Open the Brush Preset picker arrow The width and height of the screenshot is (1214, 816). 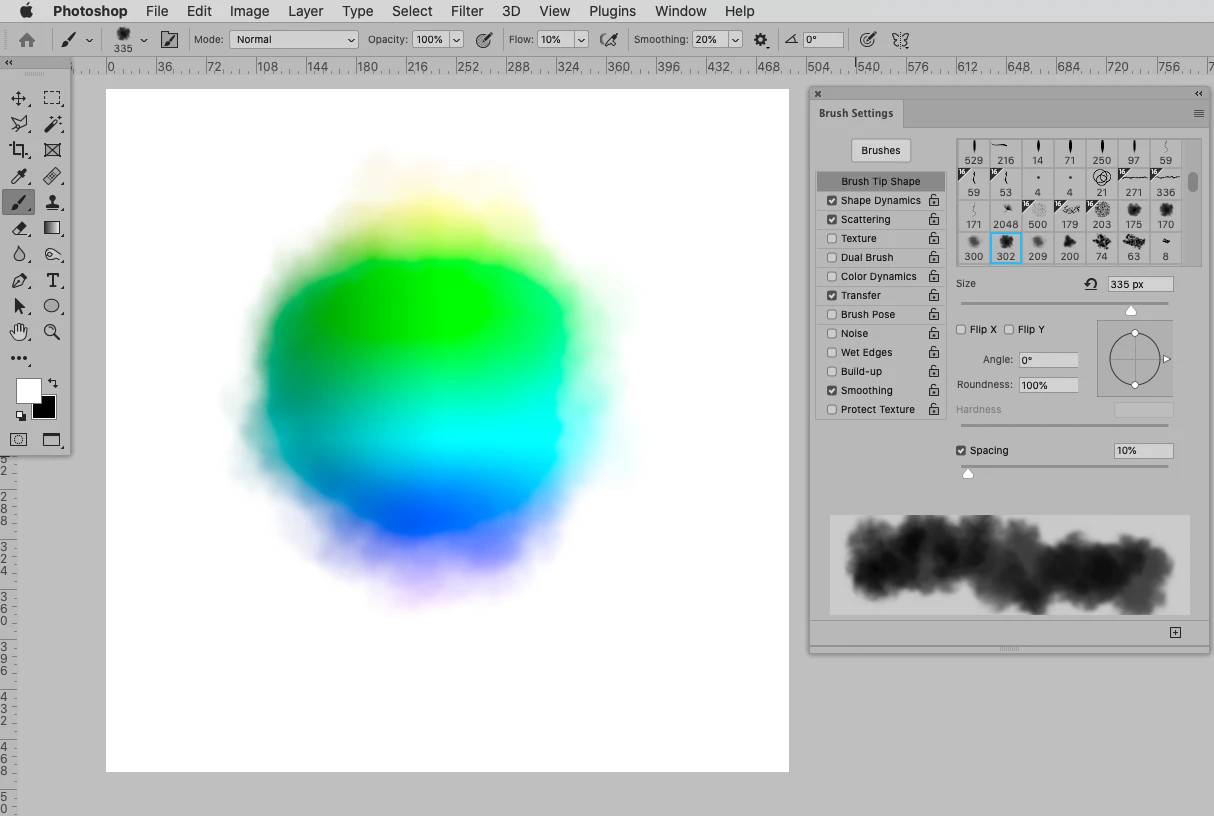(x=144, y=40)
